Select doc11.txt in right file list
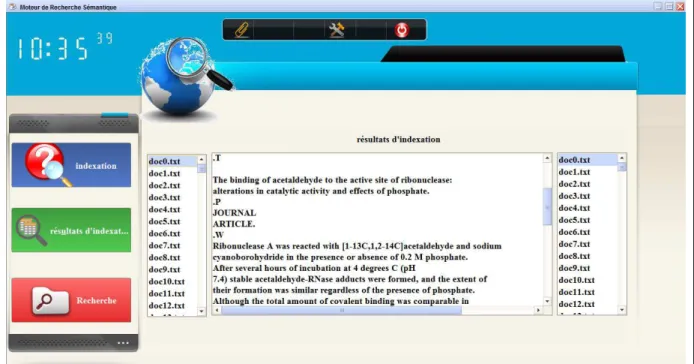Image resolution: width=694 pixels, height=364 pixels. tap(587, 292)
